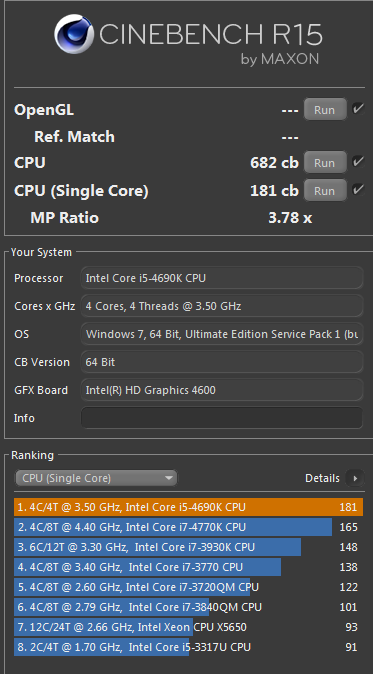Select the i5-4690K ranking entry
This screenshot has height=674, width=373.
click(188, 507)
